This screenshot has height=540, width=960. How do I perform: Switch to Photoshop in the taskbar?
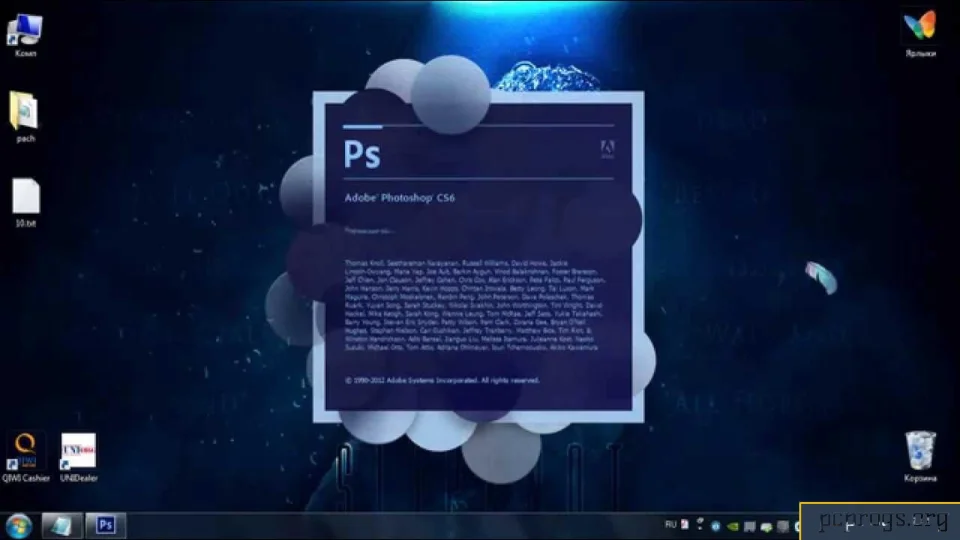click(x=105, y=525)
